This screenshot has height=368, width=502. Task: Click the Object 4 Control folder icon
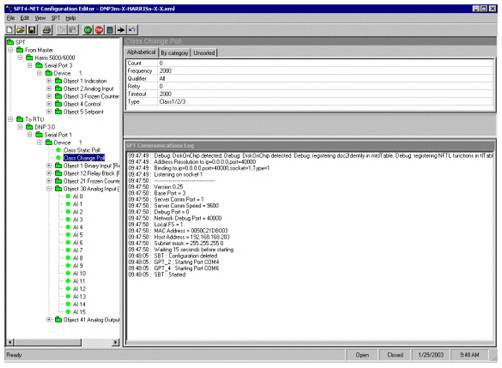(58, 104)
